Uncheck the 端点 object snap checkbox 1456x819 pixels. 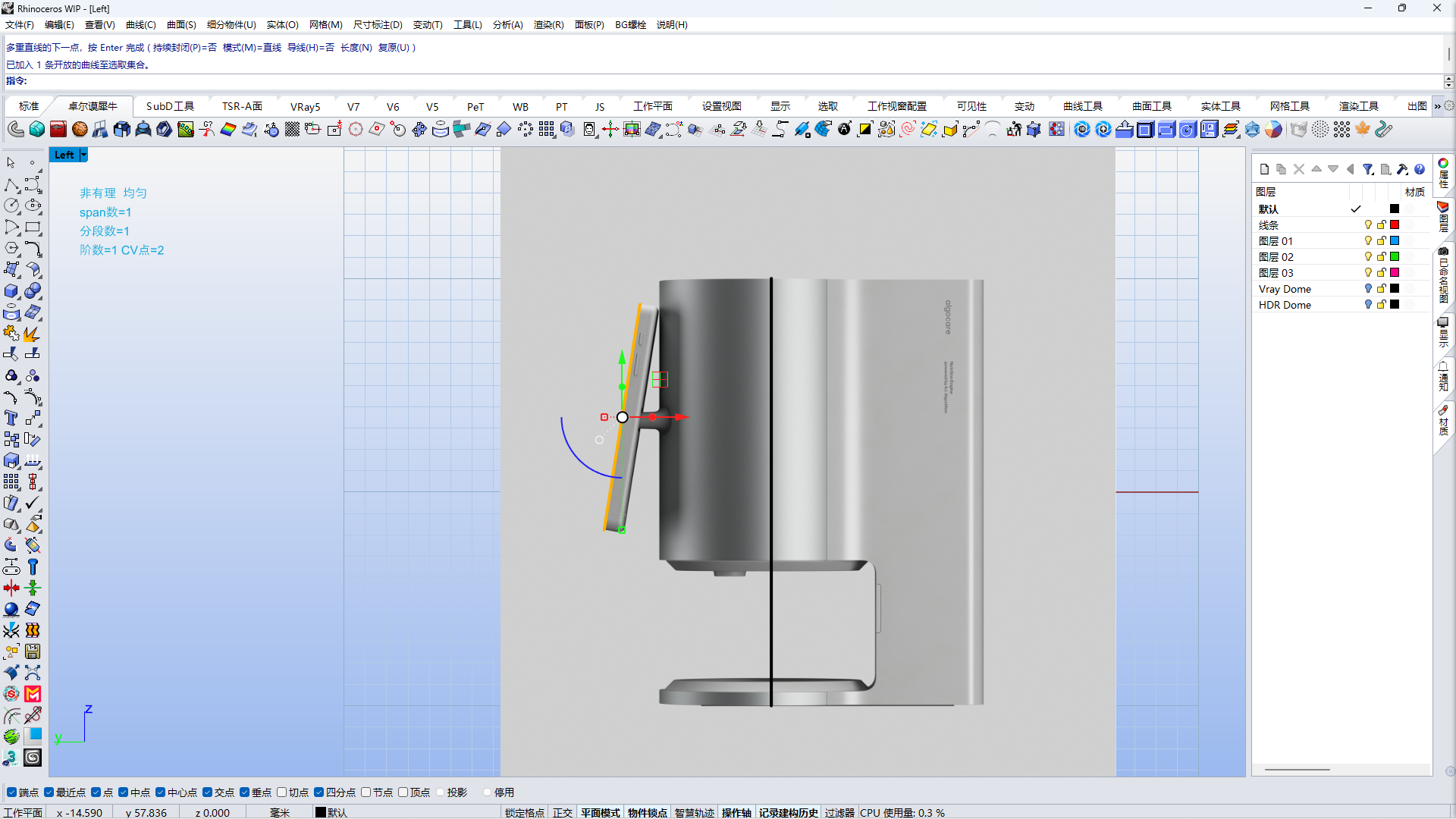(11, 792)
